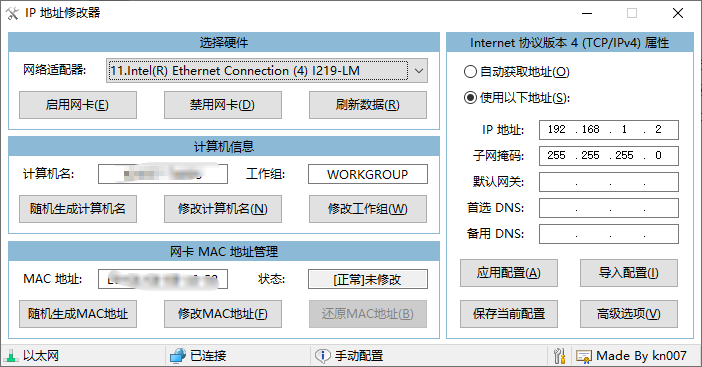Click the preferred DNS input field

(x=608, y=208)
